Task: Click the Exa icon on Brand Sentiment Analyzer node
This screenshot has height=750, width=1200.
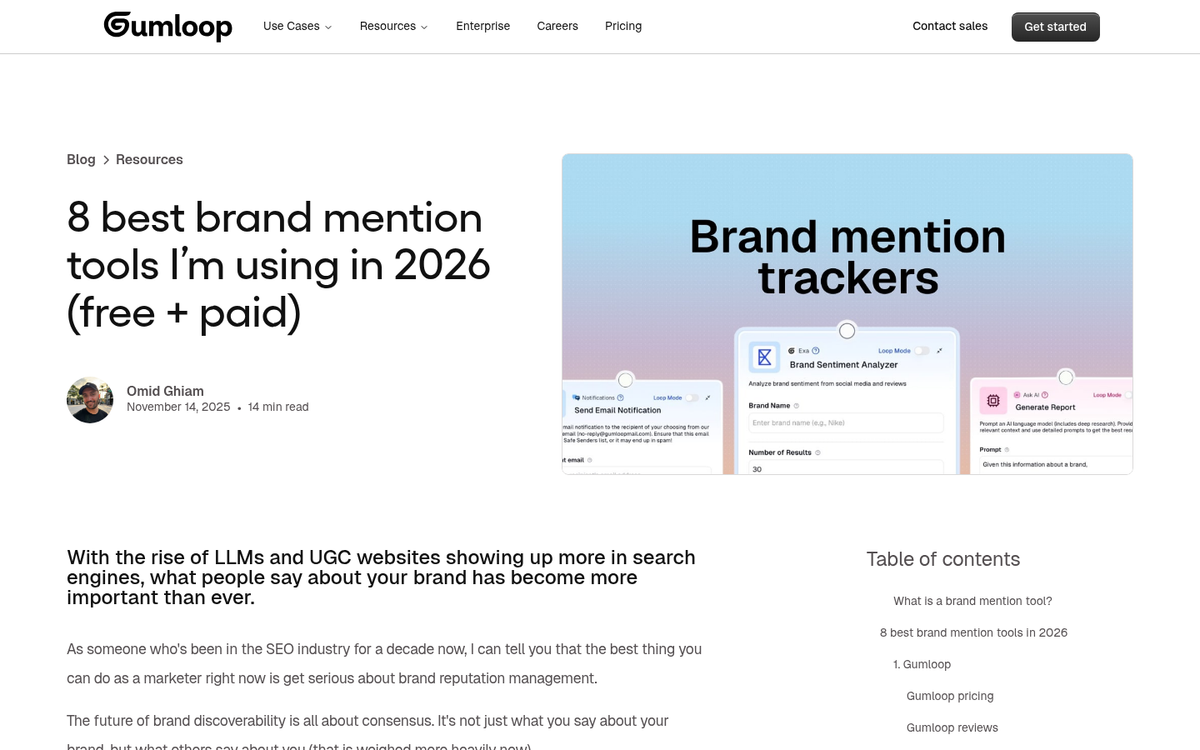Action: tap(792, 351)
